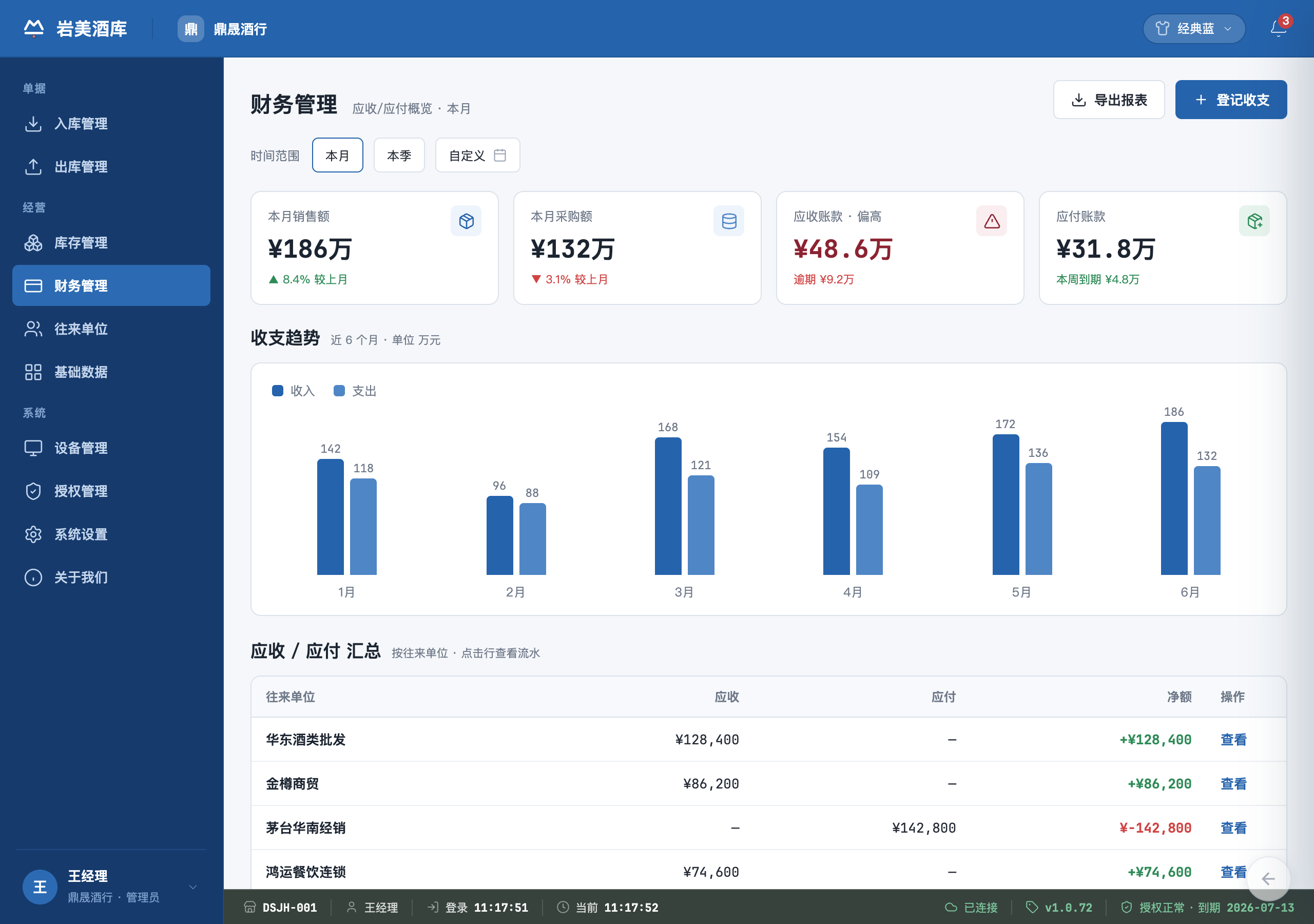Viewport: 1314px width, 924px height.
Task: Click the 导出报表 button
Action: pyautogui.click(x=1109, y=100)
